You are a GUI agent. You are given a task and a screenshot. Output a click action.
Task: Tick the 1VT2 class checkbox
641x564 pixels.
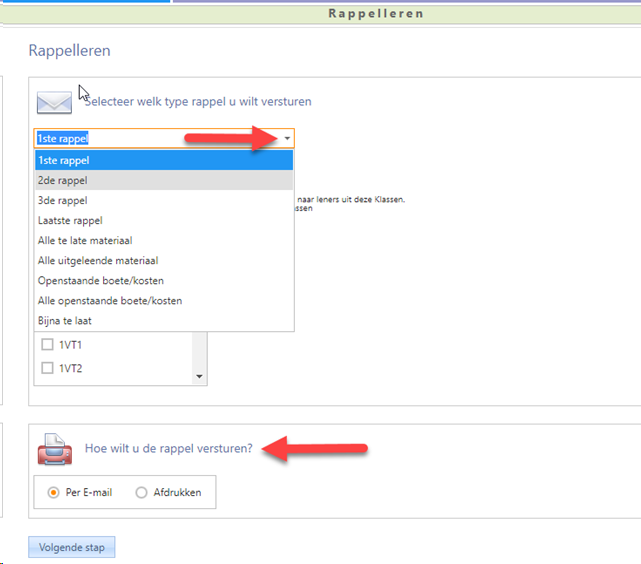click(47, 368)
